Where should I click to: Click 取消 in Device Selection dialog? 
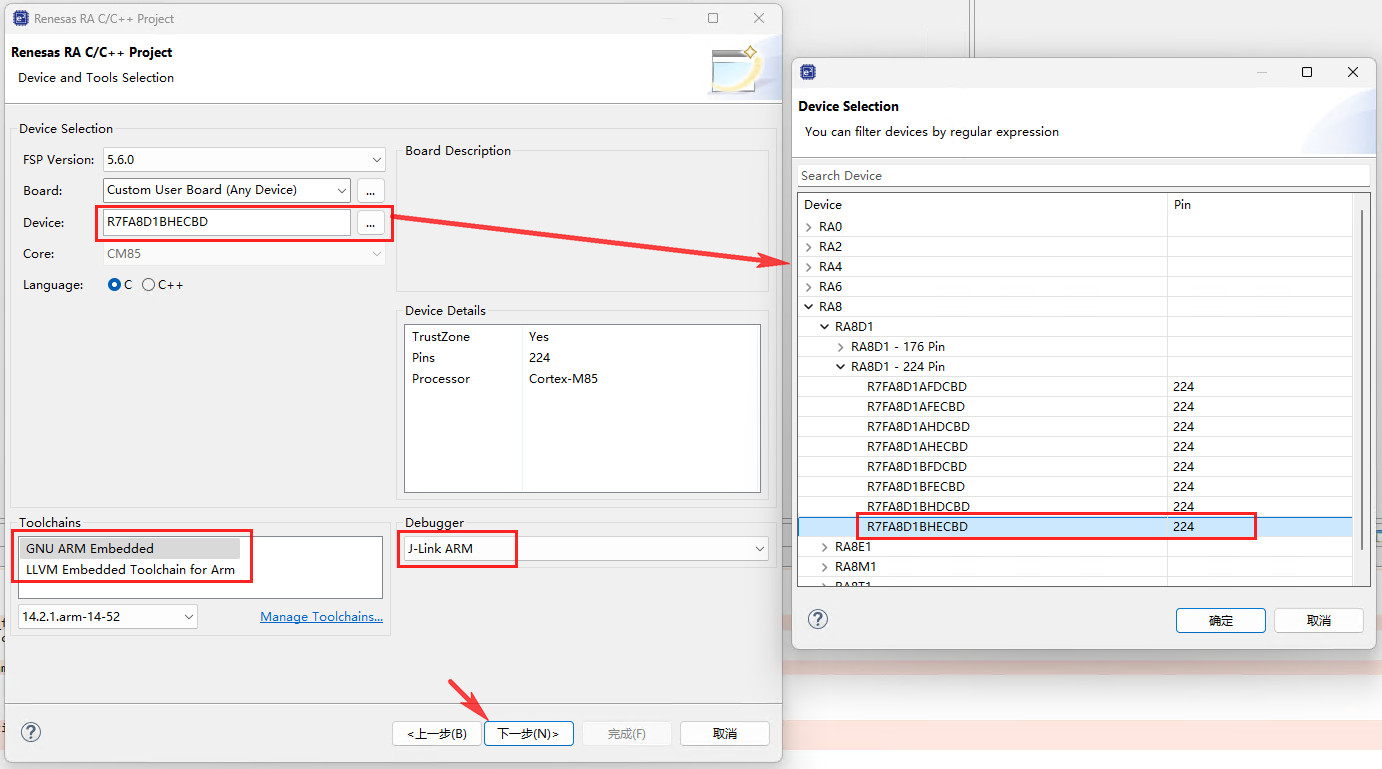coord(1319,620)
